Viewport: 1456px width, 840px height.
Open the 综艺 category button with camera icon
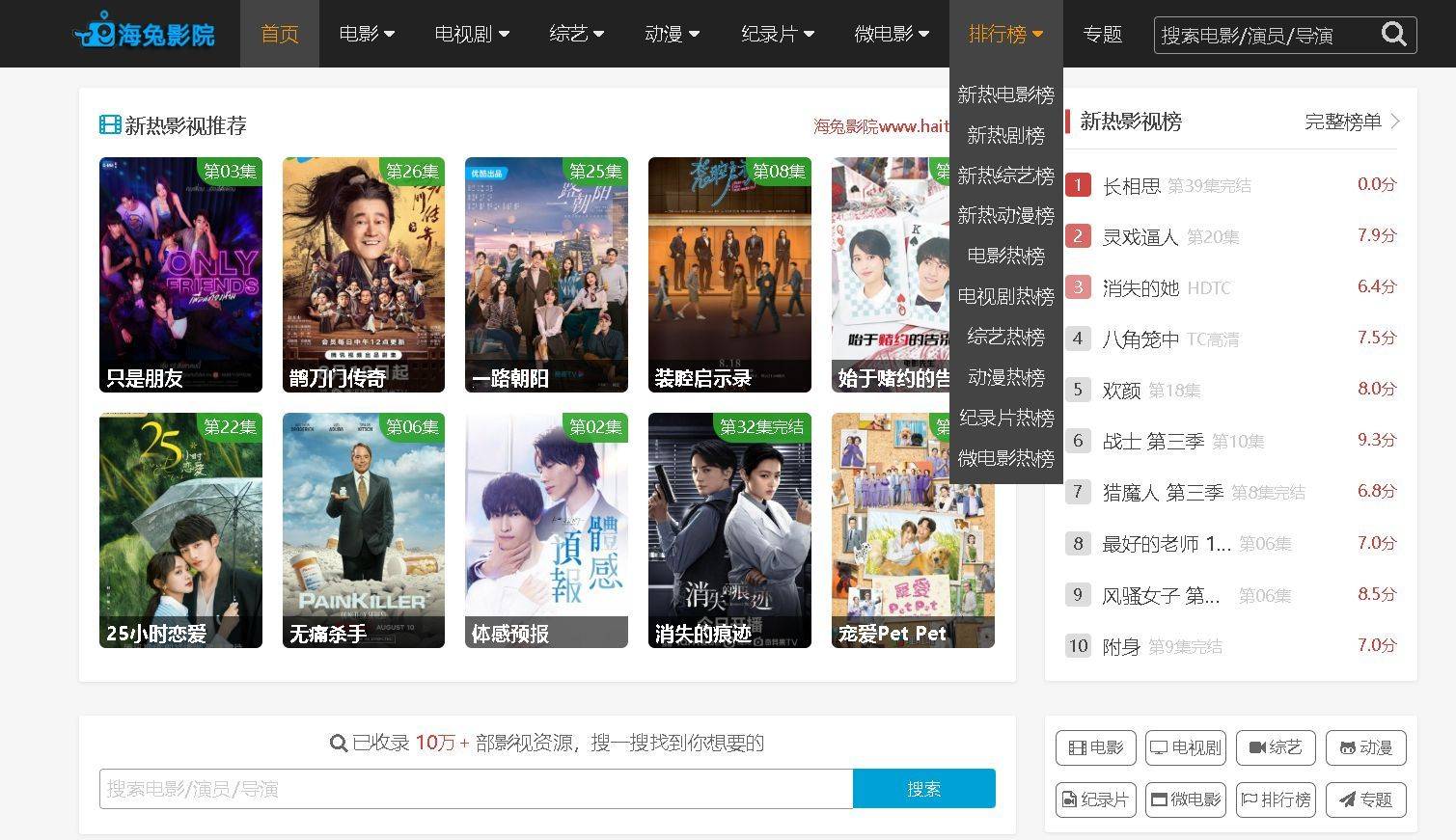pyautogui.click(x=1276, y=747)
